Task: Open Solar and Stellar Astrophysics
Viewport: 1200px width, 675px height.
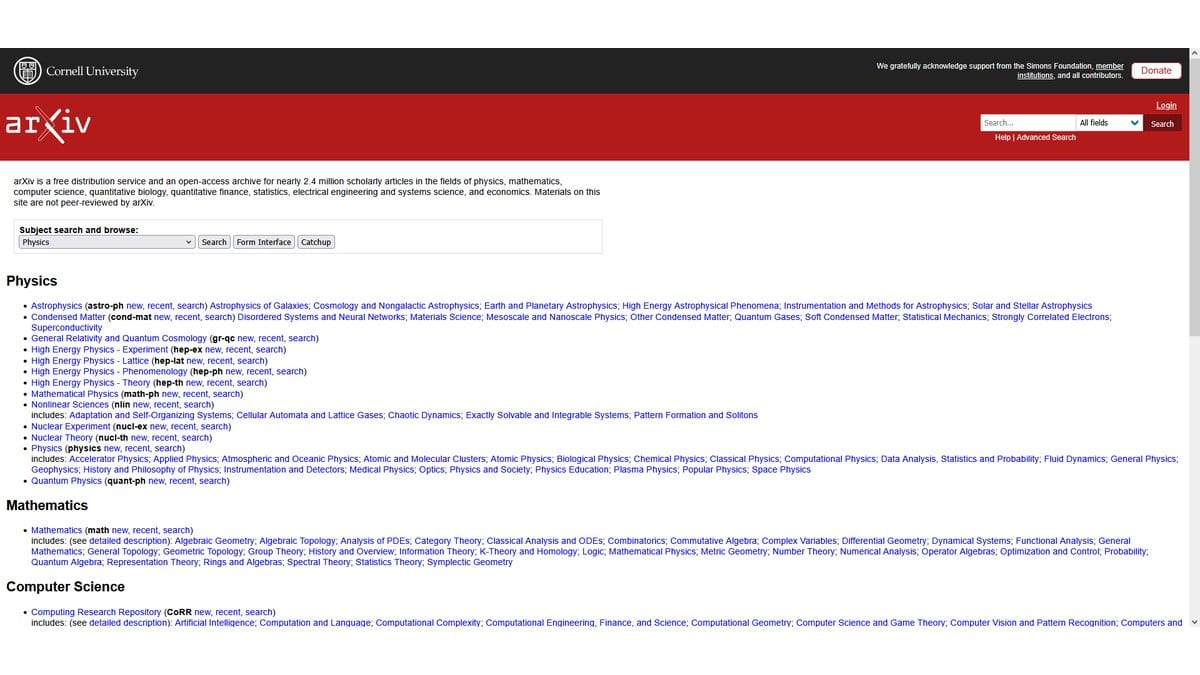Action: click(x=1032, y=306)
